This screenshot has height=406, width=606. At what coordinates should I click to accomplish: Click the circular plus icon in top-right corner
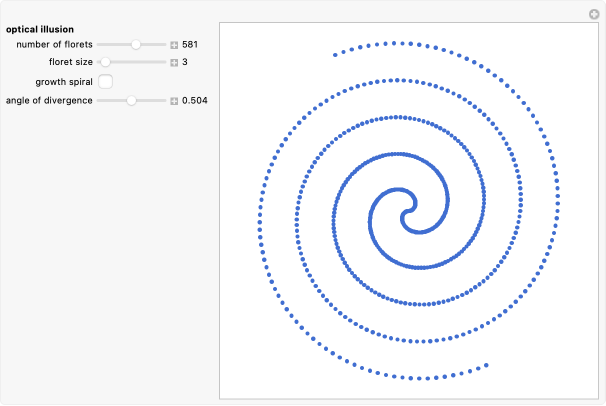(x=594, y=13)
